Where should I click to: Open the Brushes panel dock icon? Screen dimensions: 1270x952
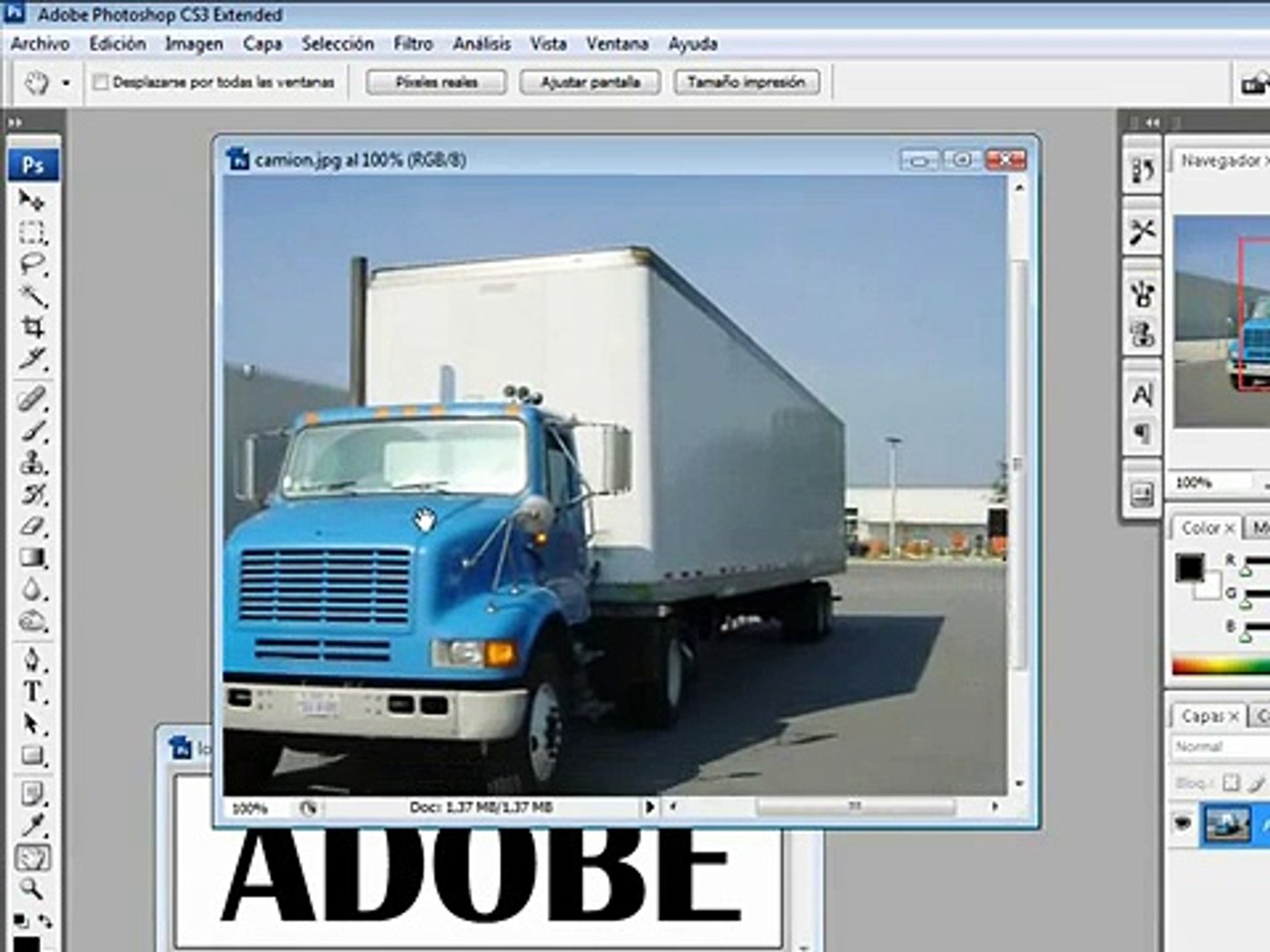(1142, 293)
